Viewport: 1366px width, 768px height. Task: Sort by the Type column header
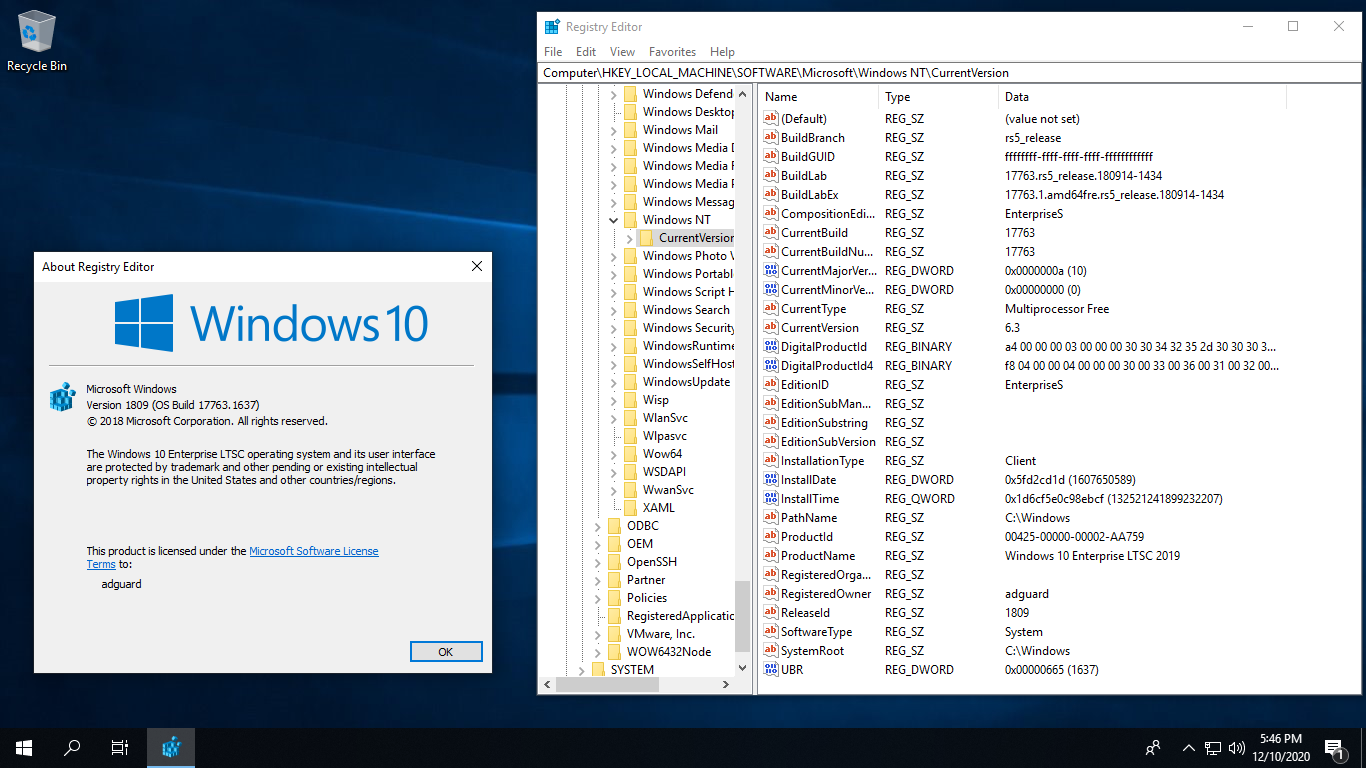pos(938,97)
